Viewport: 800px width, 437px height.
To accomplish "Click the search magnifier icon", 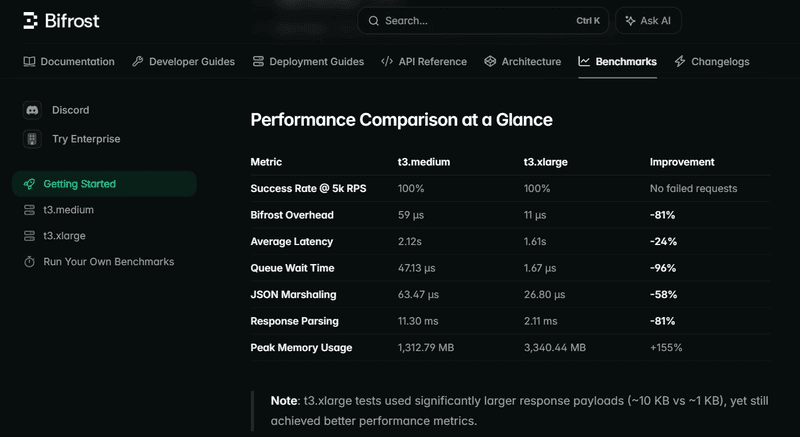I will [x=373, y=21].
